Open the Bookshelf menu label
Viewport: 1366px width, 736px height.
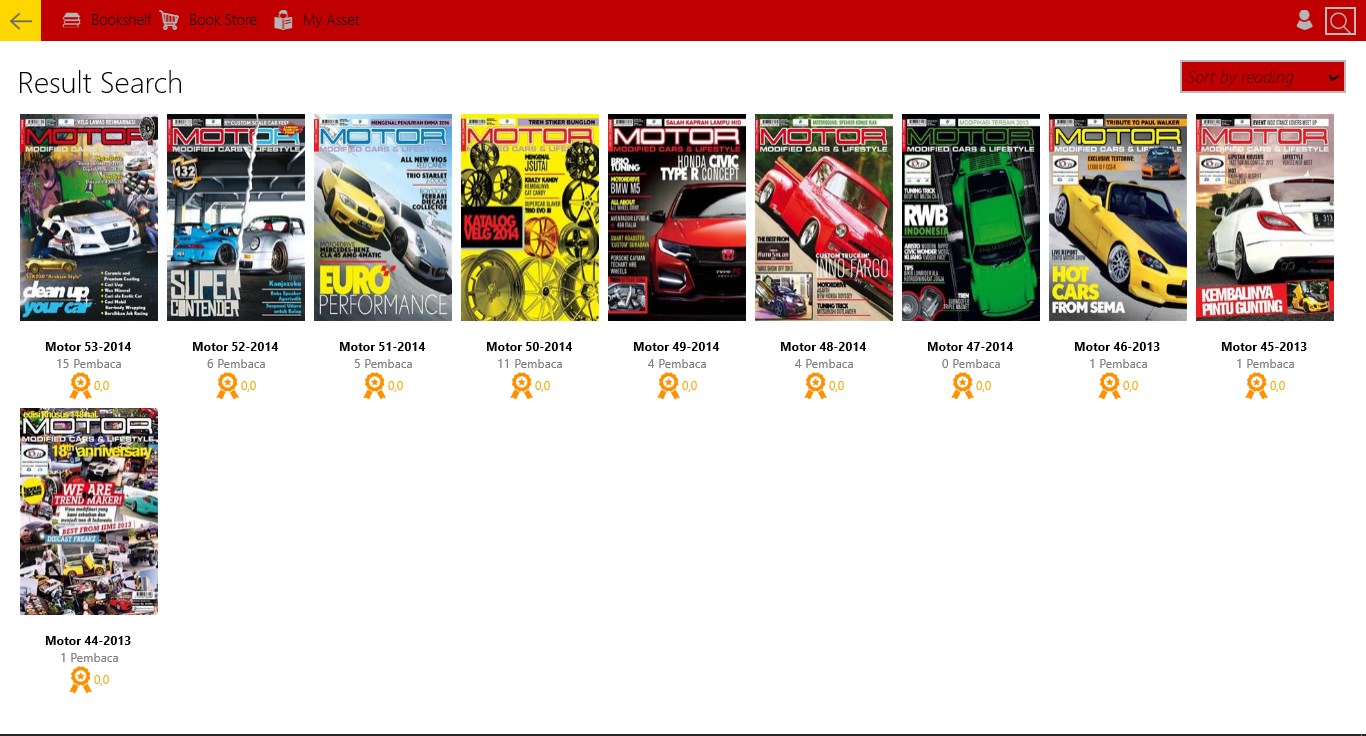click(x=121, y=20)
